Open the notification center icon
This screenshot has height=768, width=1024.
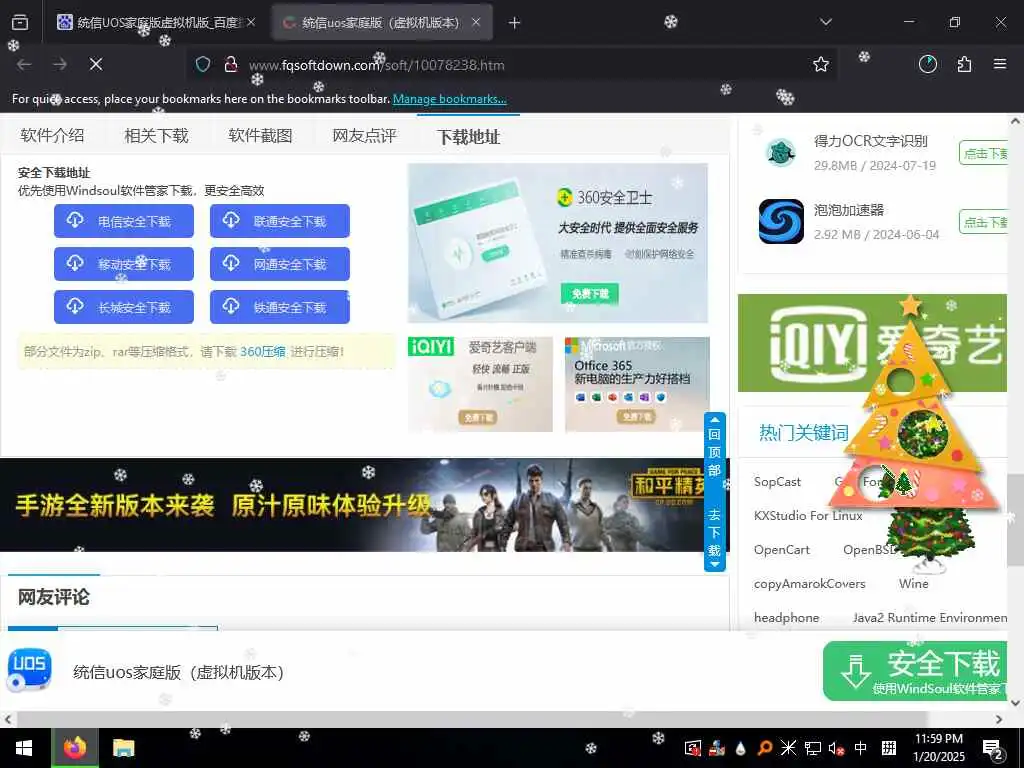[992, 749]
